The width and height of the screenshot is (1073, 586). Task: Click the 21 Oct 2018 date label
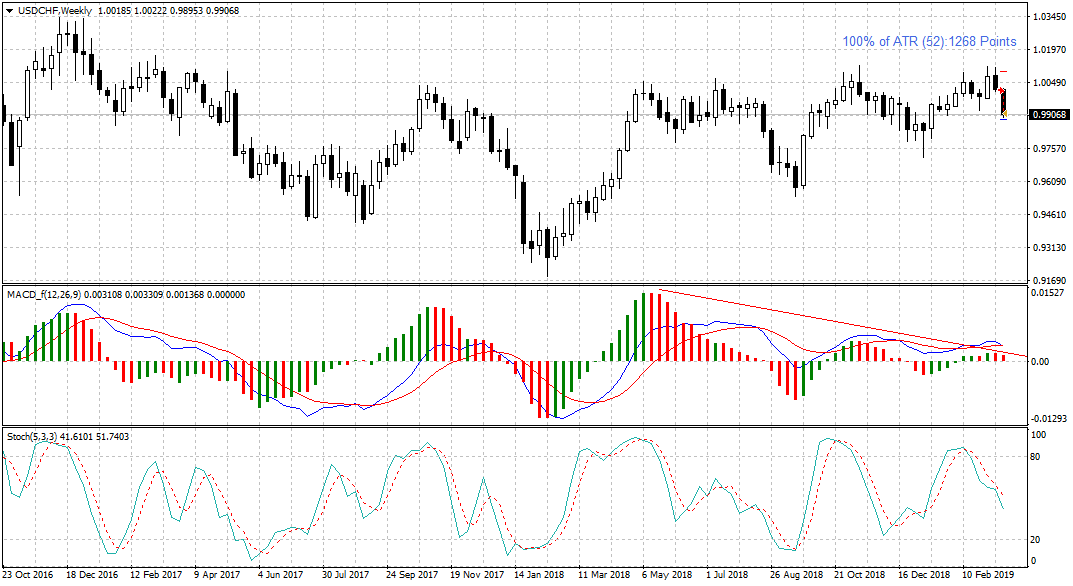860,574
